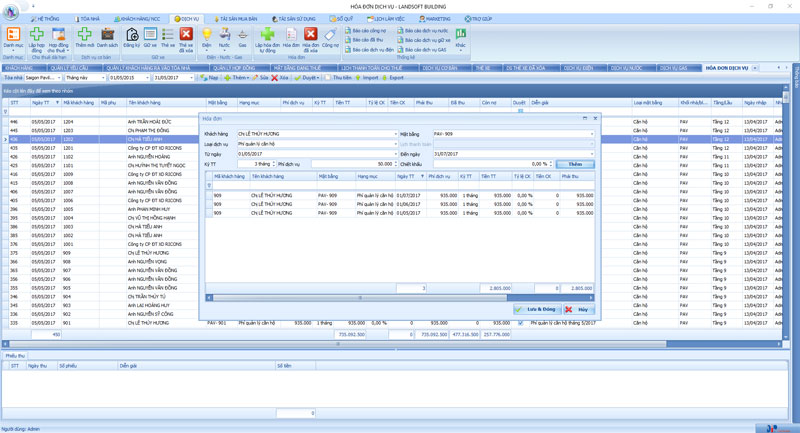
Task: Switch to the SỔ QUỸ ribbon tab
Action: tap(341, 19)
